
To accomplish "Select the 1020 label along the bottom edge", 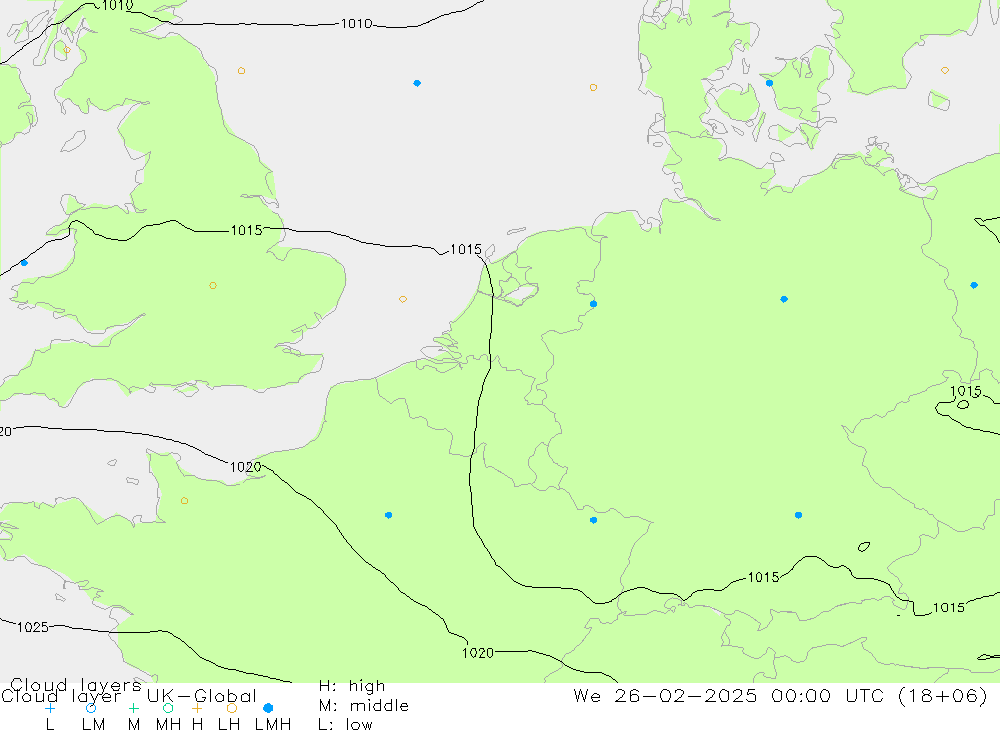I will click(x=477, y=653).
